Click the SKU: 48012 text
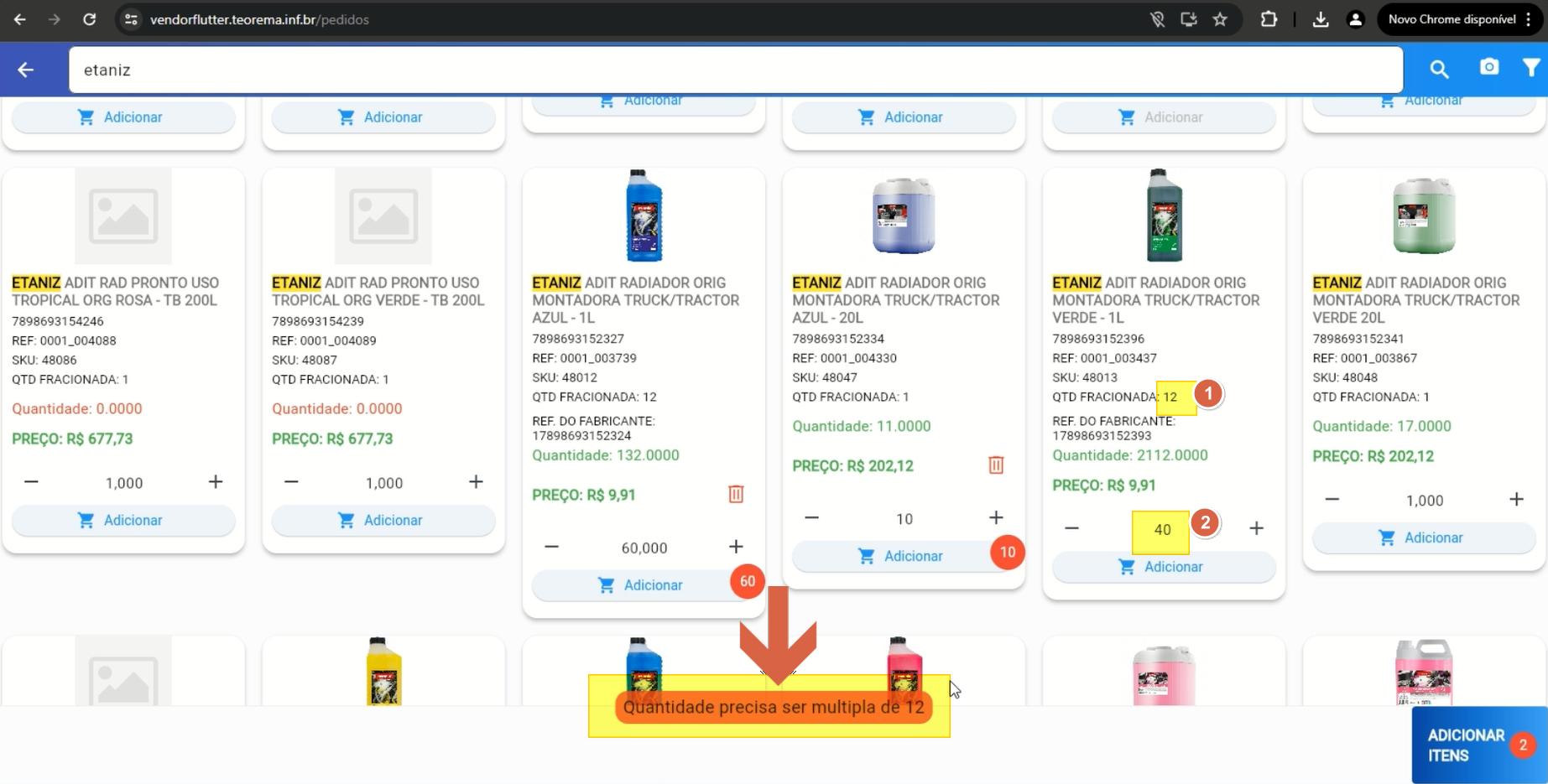 (565, 377)
